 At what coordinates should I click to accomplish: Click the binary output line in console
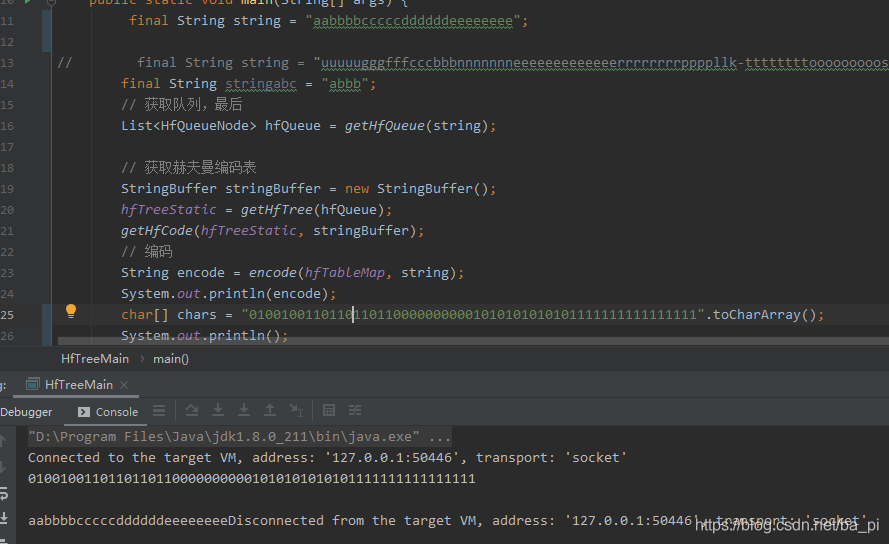pyautogui.click(x=252, y=479)
